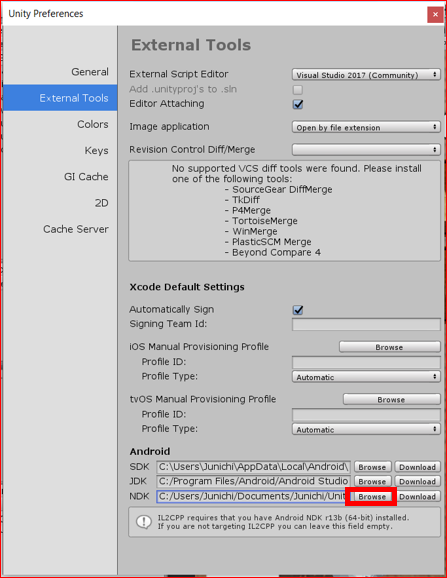Browse for the Android NDK path
The image size is (447, 578).
372,497
